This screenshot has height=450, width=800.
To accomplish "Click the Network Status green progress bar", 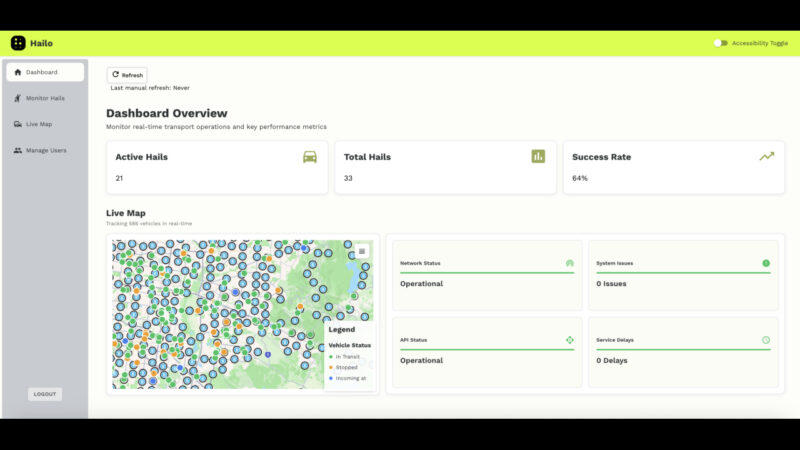I will [x=487, y=273].
